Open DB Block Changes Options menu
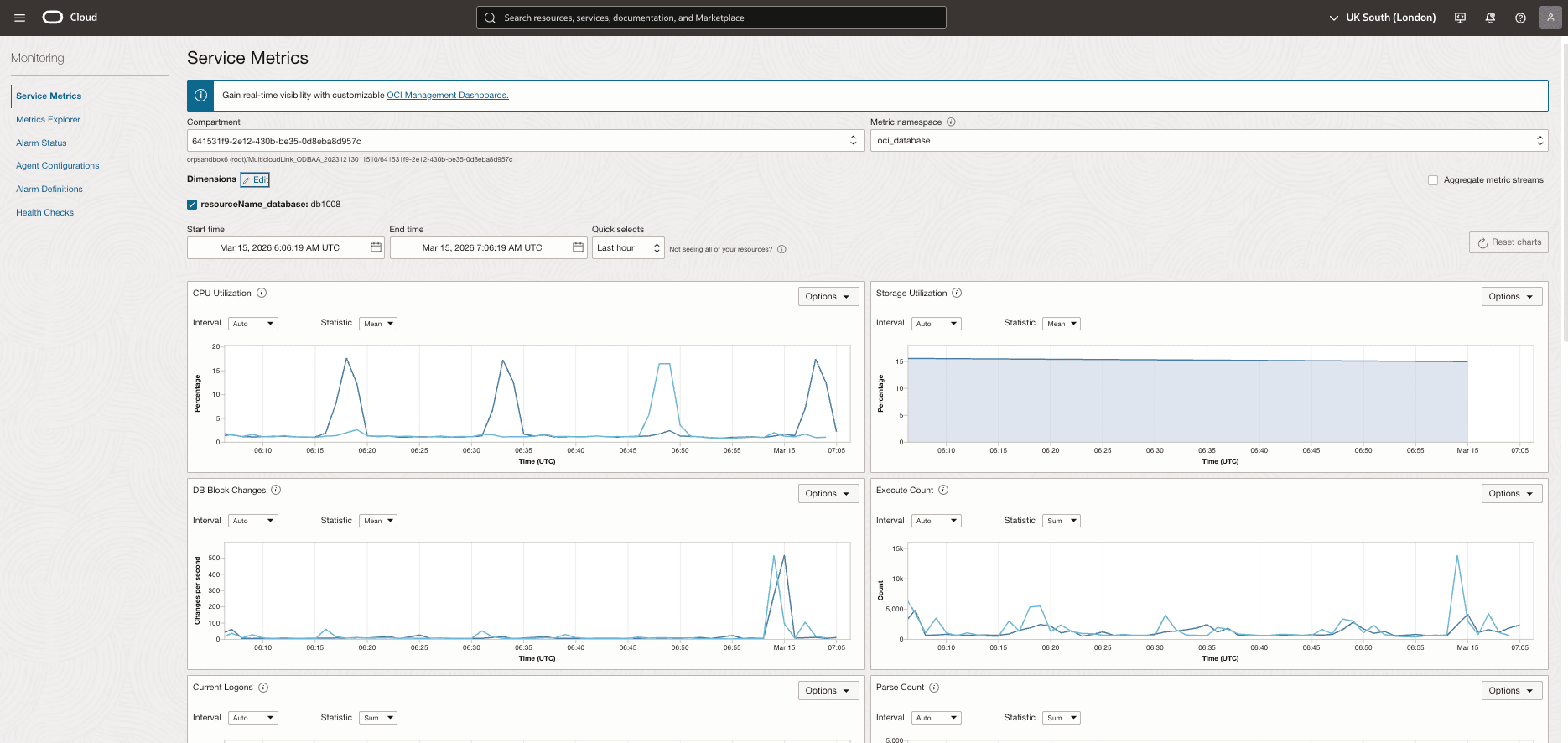Image resolution: width=1568 pixels, height=743 pixels. (x=828, y=493)
